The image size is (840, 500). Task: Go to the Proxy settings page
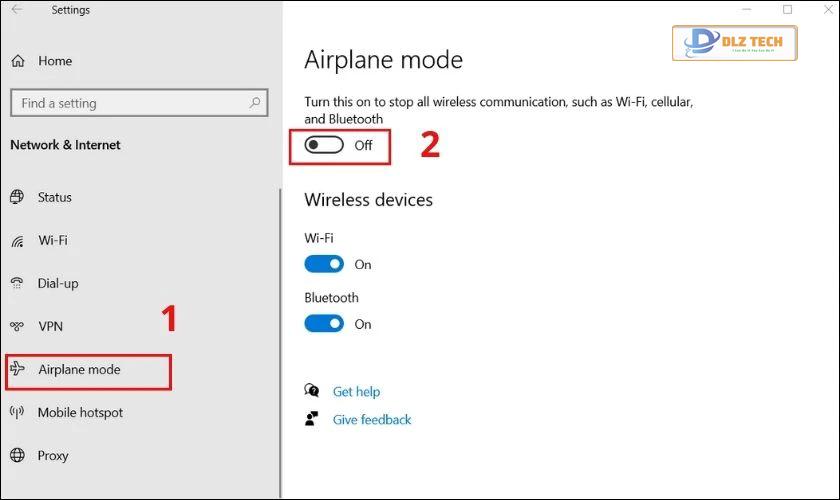click(53, 455)
